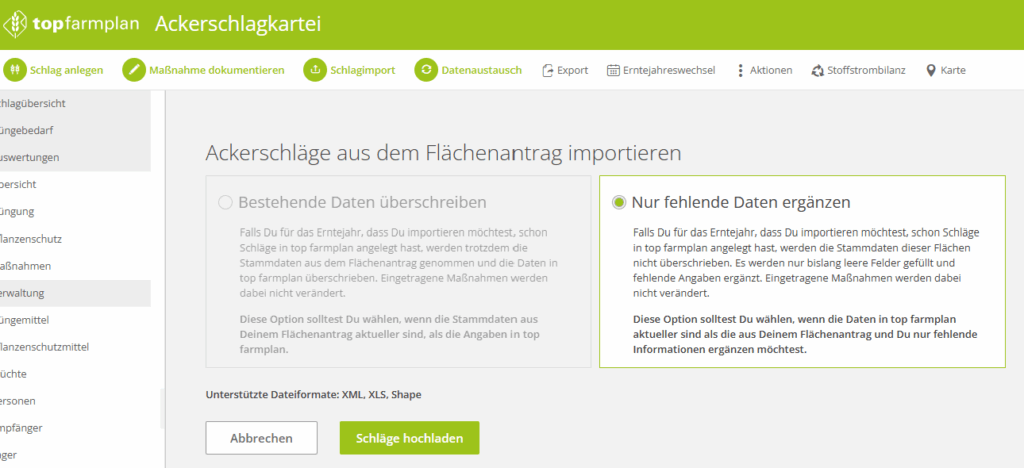
Task: Expand the Verwaltung sidebar section
Action: point(30,293)
